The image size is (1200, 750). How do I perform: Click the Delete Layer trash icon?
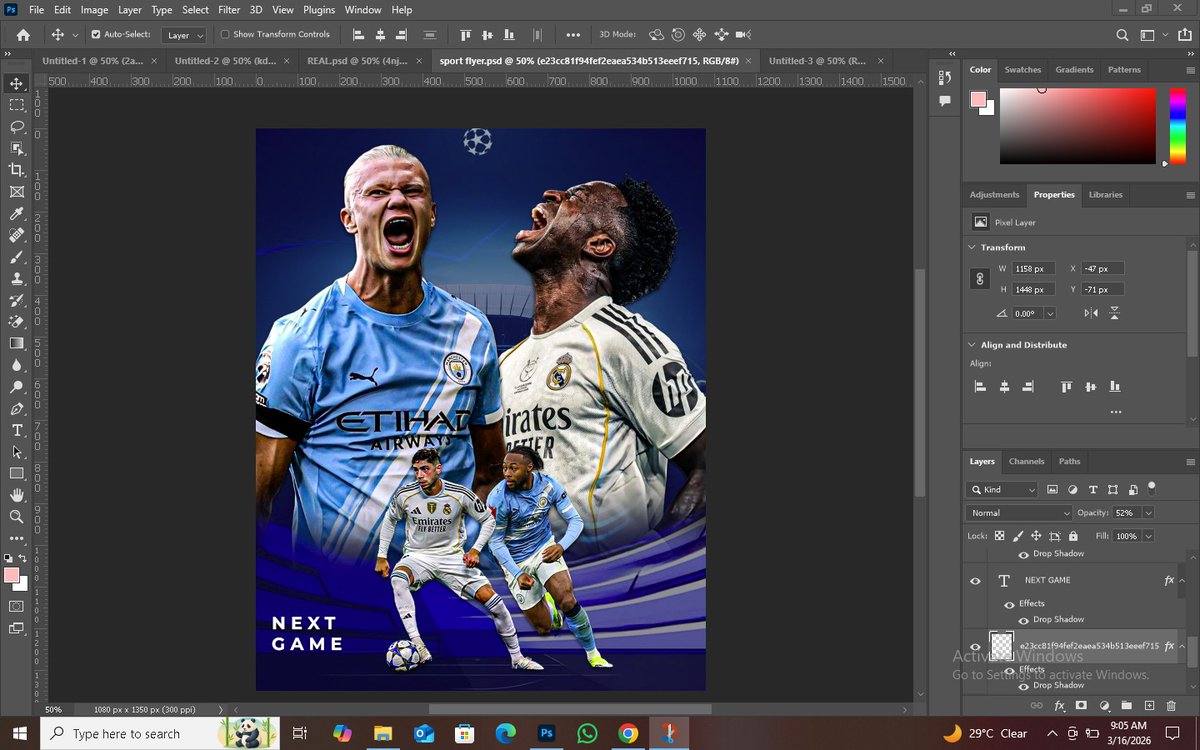click(1172, 706)
